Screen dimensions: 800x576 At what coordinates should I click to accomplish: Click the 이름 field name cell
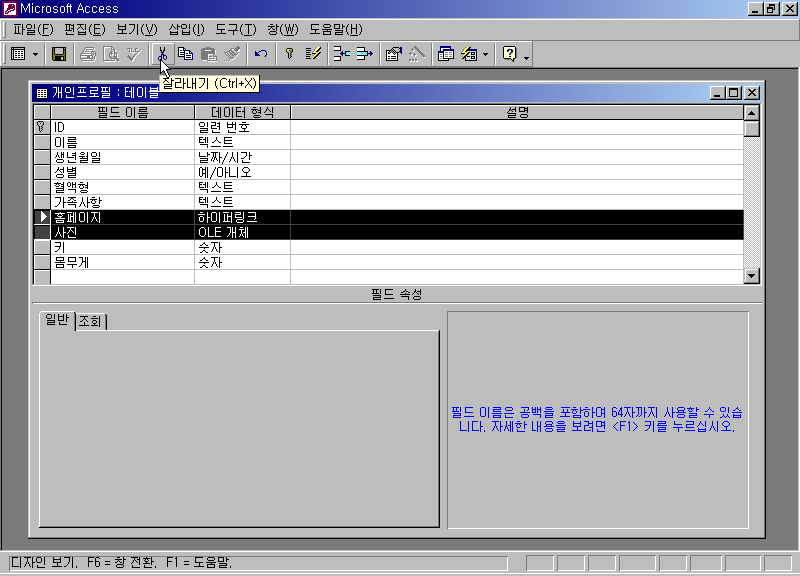click(x=122, y=142)
